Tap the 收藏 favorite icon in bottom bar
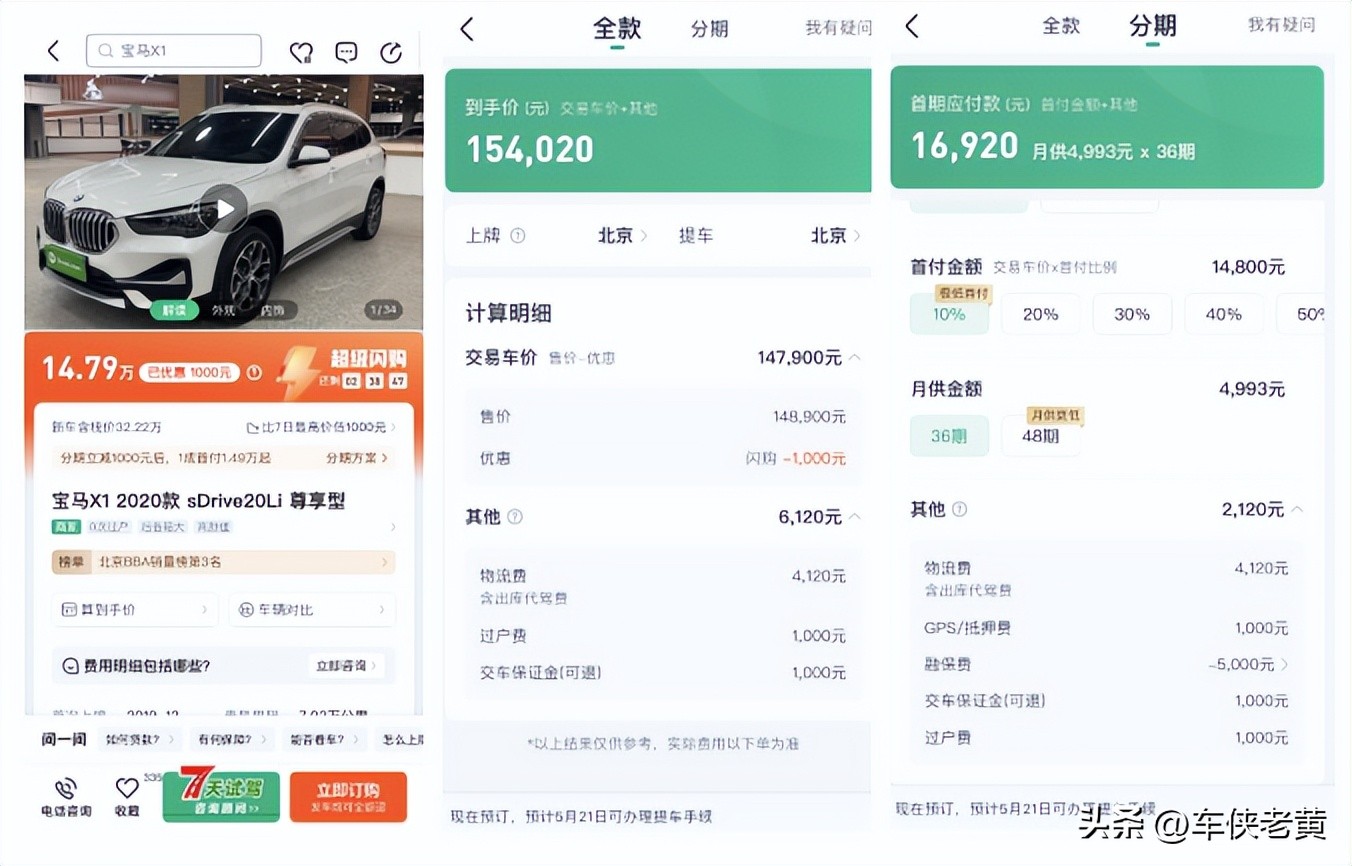 coord(125,795)
